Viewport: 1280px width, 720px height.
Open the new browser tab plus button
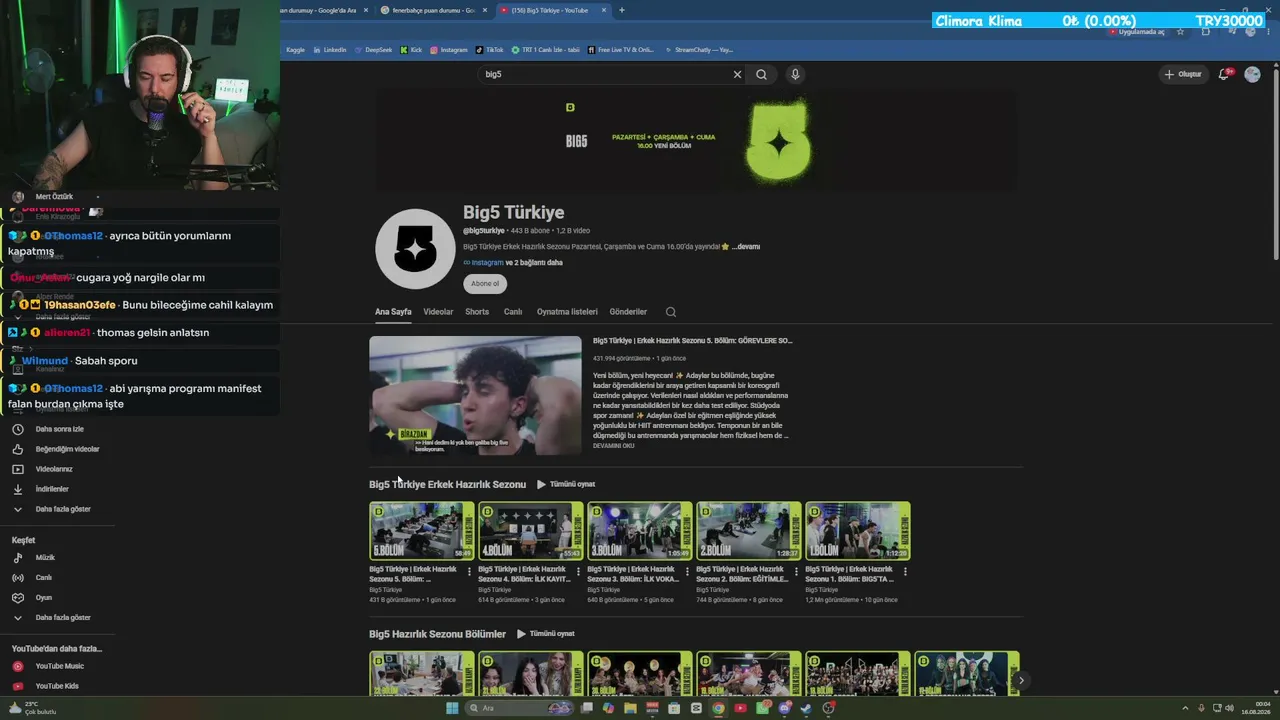[622, 10]
